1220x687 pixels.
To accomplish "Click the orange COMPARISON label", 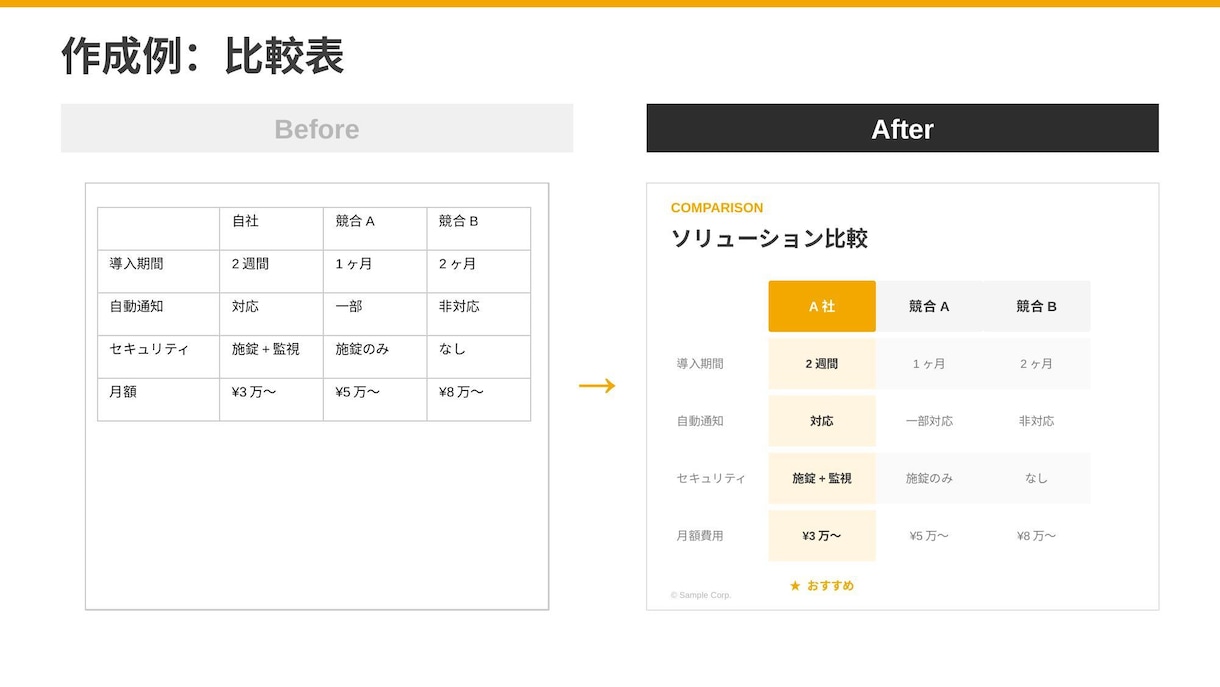I will pyautogui.click(x=717, y=208).
